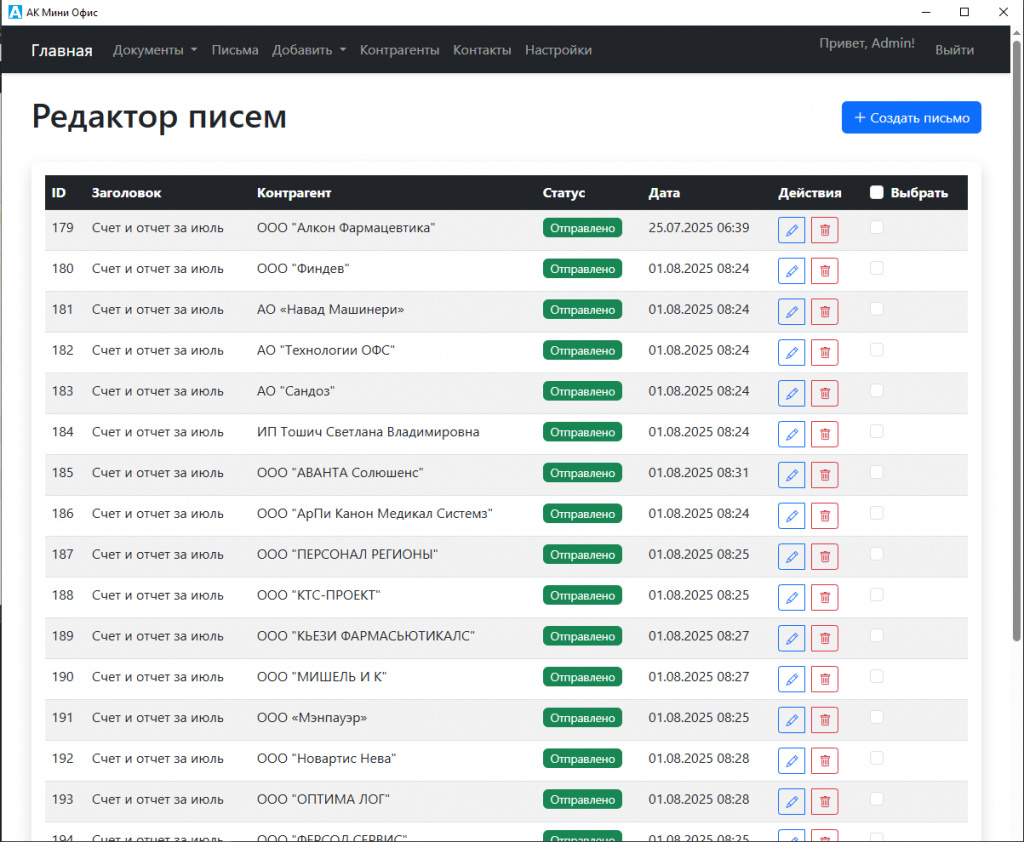The height and width of the screenshot is (842, 1024).
Task: Click the АК Мини Офис app icon
Action: pyautogui.click(x=14, y=12)
